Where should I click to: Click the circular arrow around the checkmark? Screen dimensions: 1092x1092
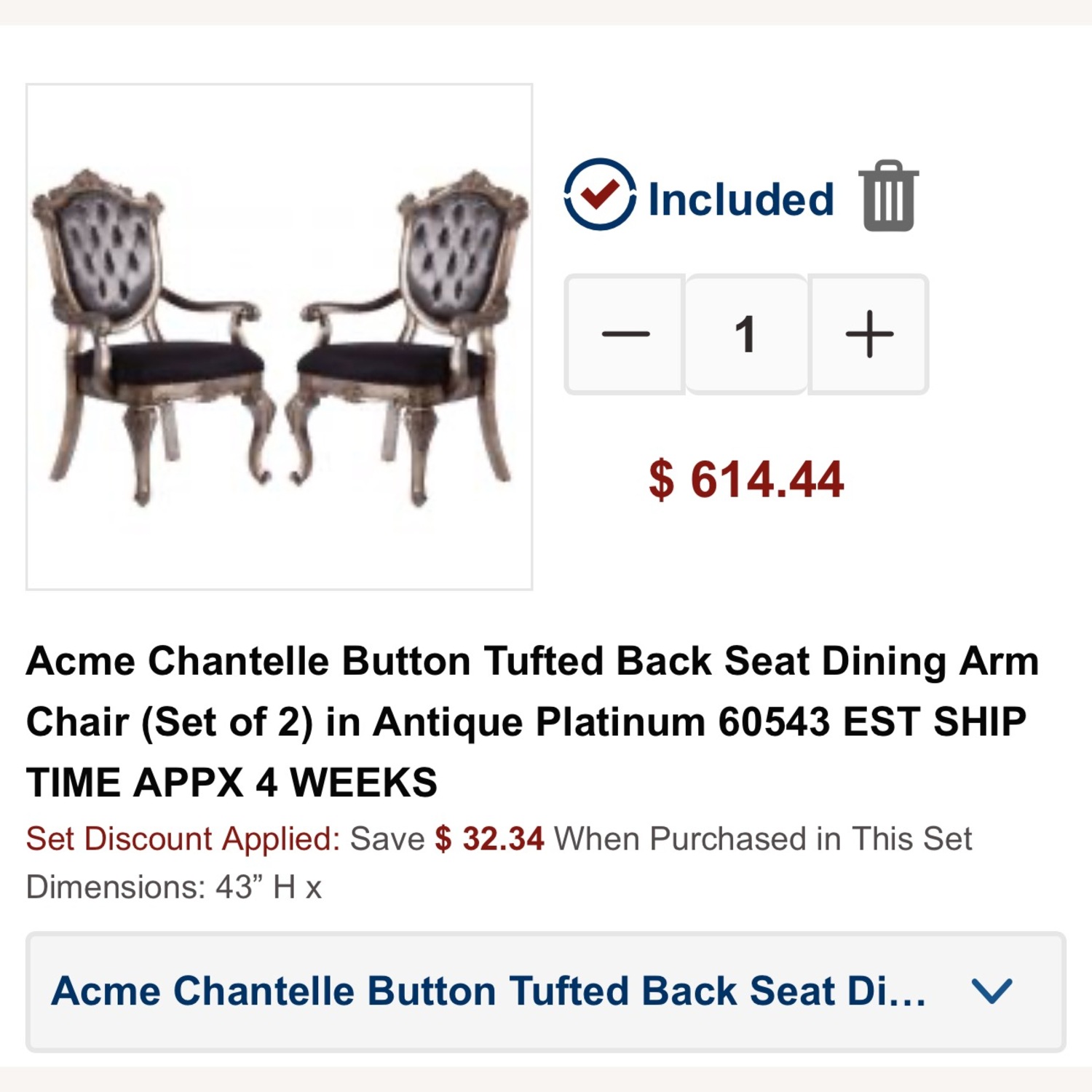598,197
